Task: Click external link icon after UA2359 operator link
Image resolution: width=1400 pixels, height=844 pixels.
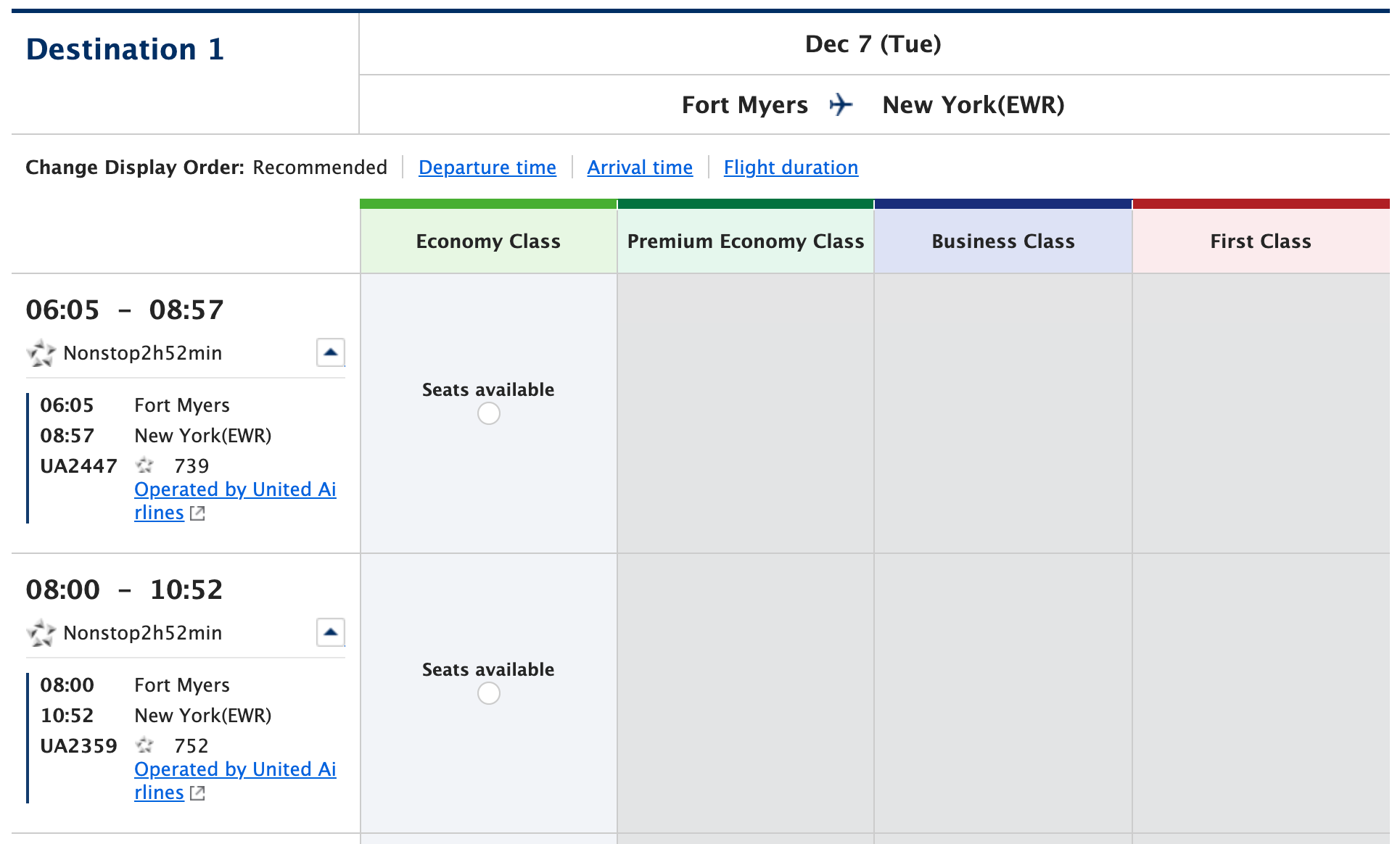Action: (197, 793)
